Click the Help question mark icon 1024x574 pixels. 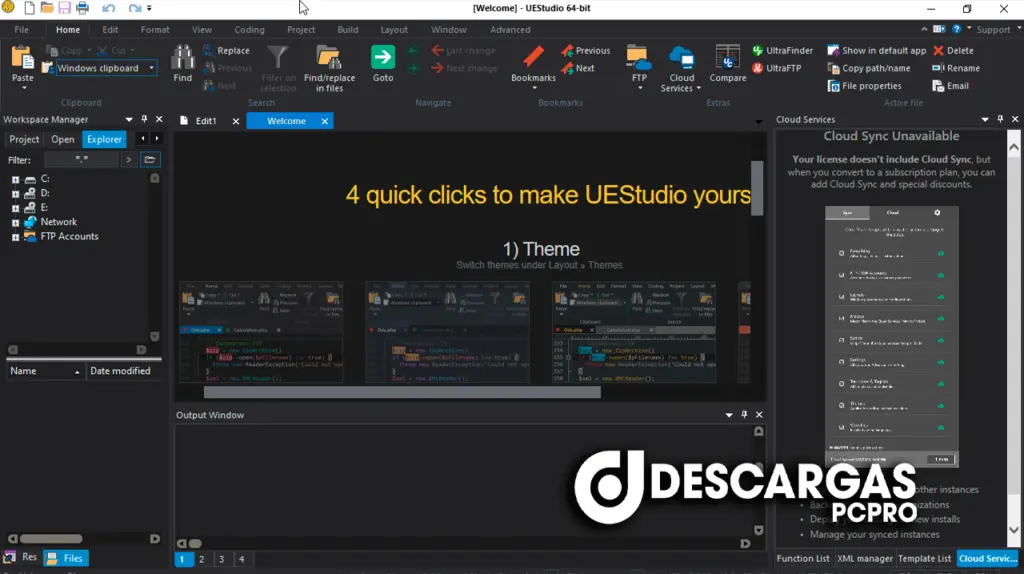click(956, 29)
